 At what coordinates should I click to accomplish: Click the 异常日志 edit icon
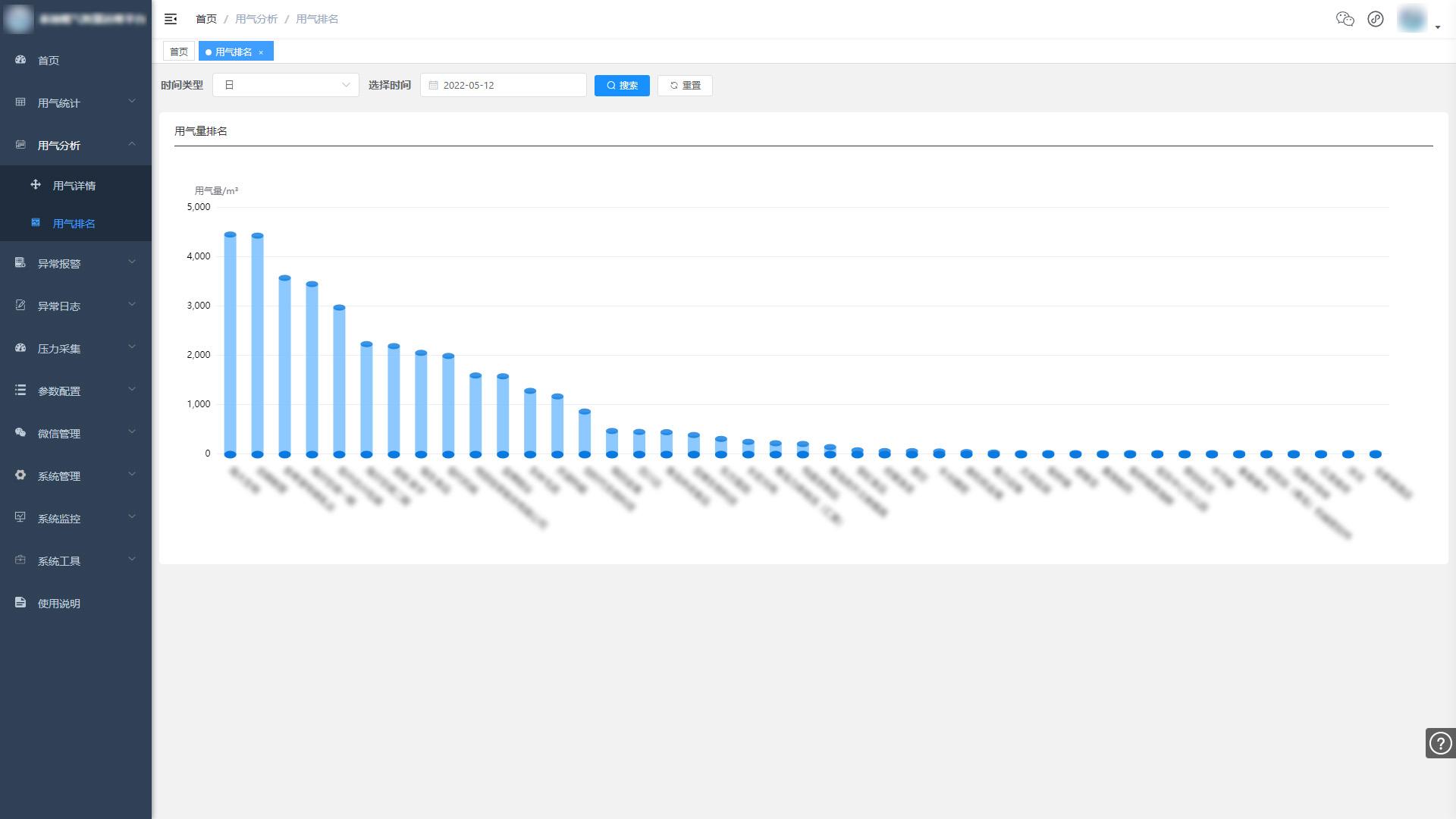[x=20, y=306]
